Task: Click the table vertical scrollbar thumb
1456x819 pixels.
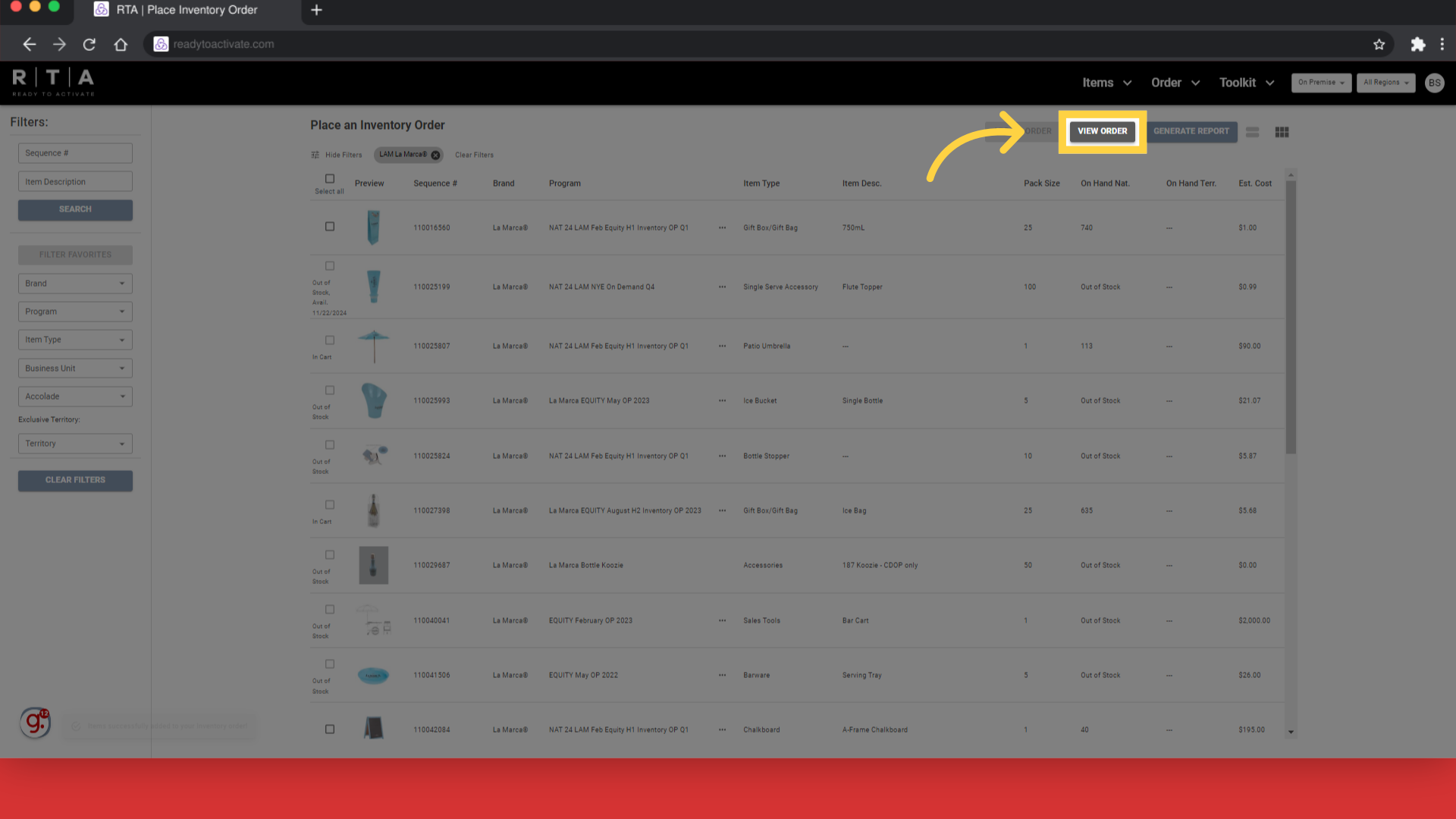Action: pos(1291,317)
